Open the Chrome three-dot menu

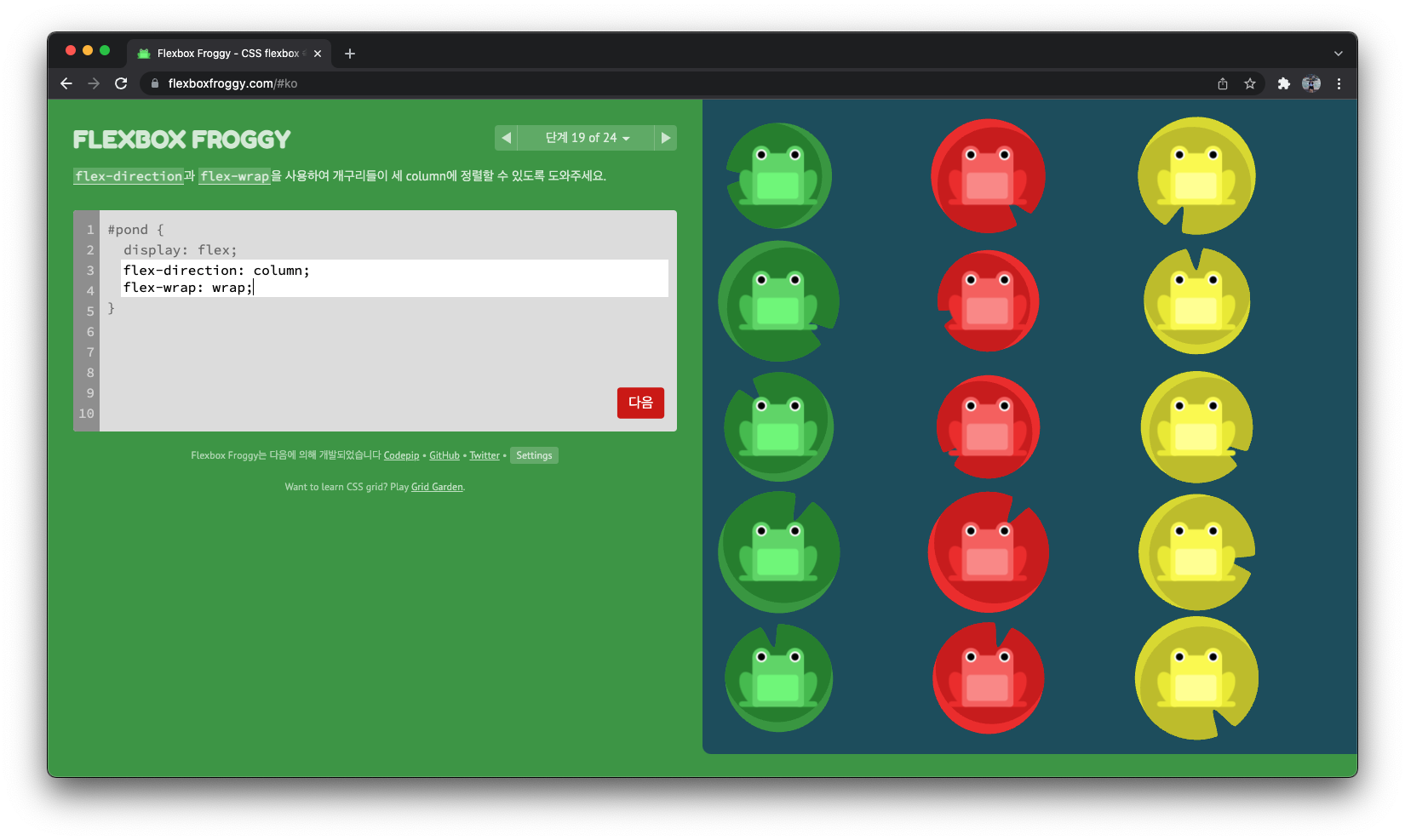(x=1339, y=83)
